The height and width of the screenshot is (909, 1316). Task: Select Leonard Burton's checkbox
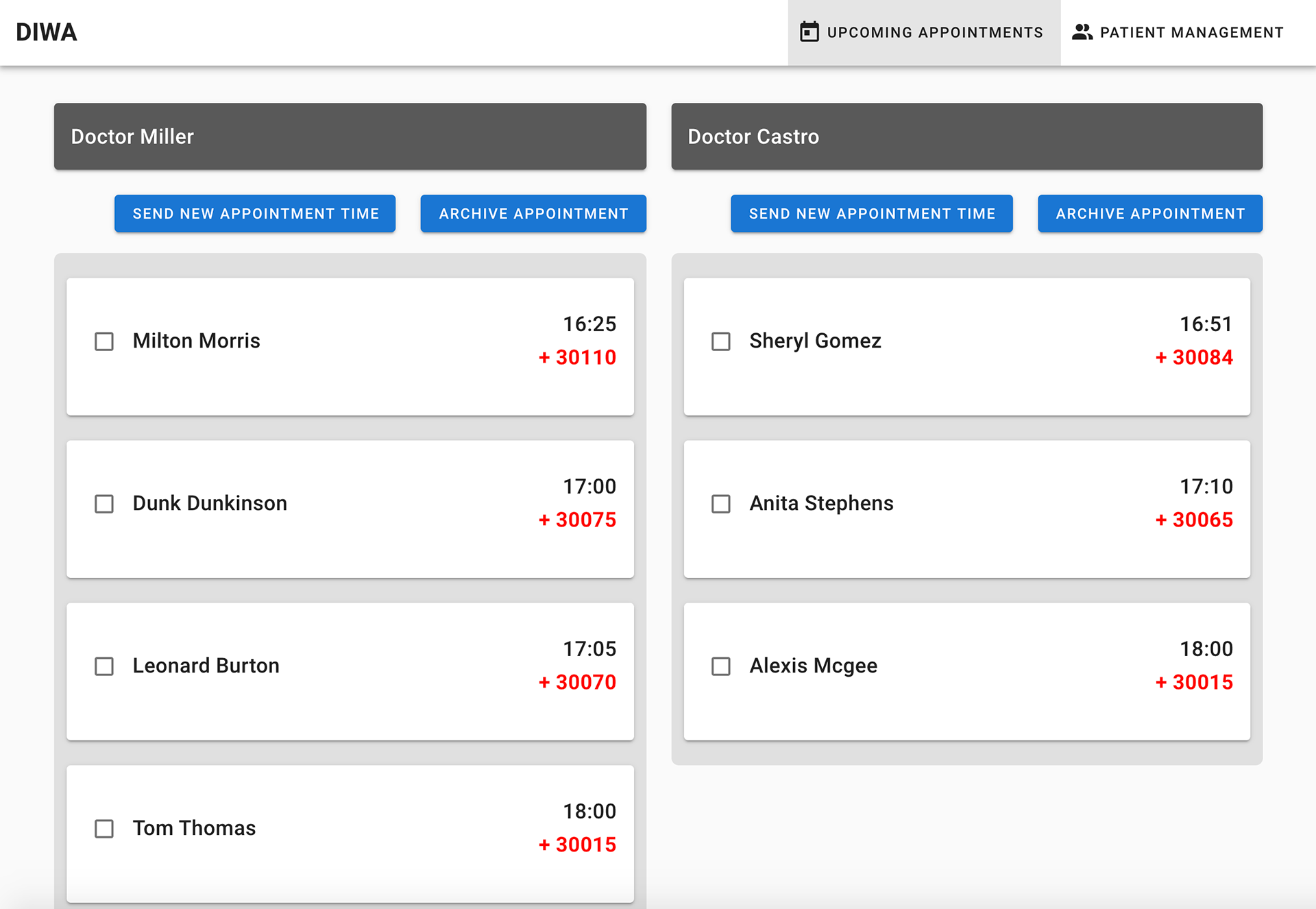click(x=104, y=666)
